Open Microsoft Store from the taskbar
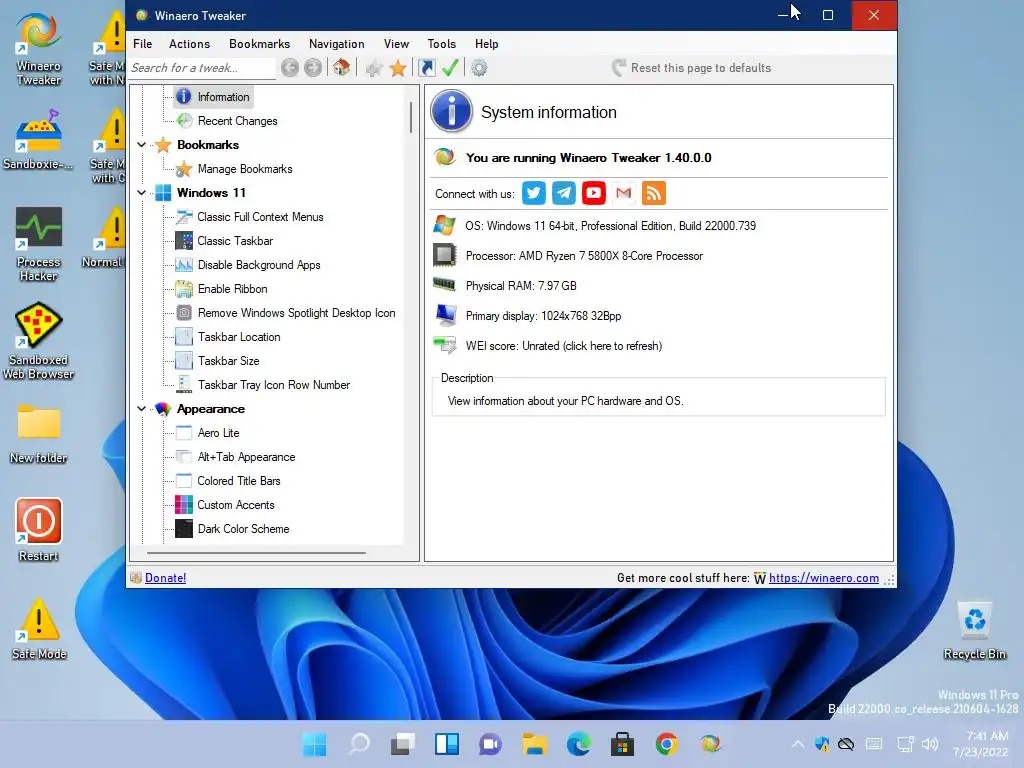Viewport: 1024px width, 768px height. 622,744
